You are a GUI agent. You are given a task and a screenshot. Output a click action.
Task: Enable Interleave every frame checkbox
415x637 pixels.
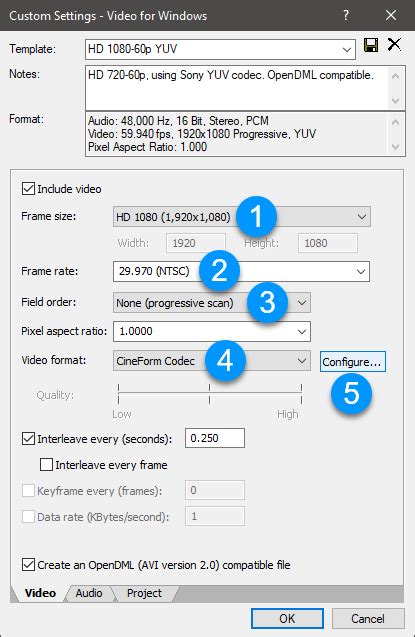(x=46, y=464)
